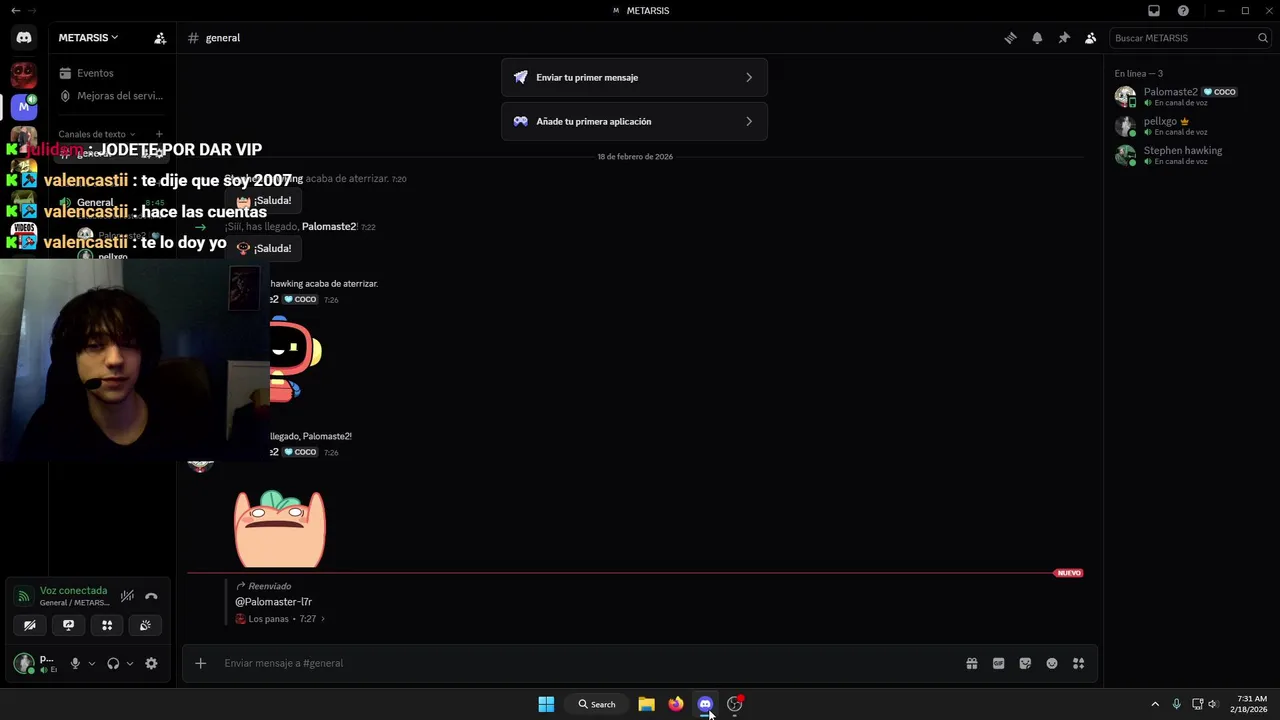This screenshot has height=720, width=1280.
Task: Toggle the member list icon
Action: (x=1091, y=38)
